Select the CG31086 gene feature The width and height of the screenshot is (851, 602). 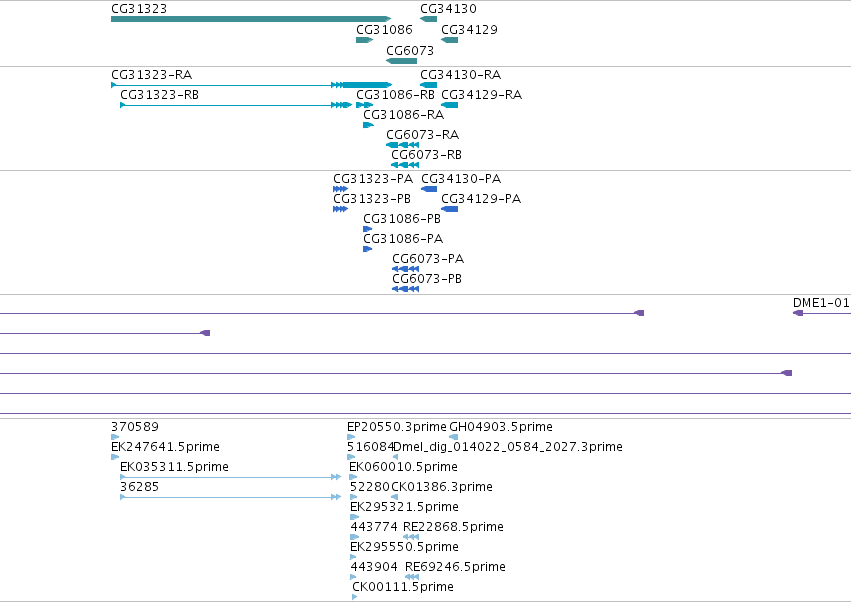click(364, 40)
